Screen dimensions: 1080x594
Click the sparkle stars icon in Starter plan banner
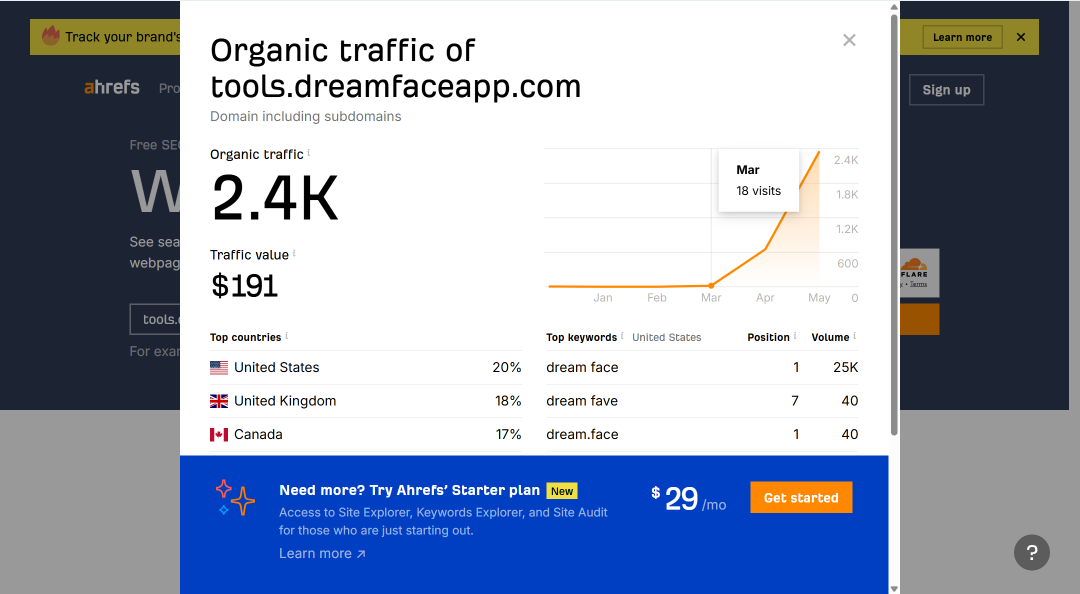click(x=235, y=498)
